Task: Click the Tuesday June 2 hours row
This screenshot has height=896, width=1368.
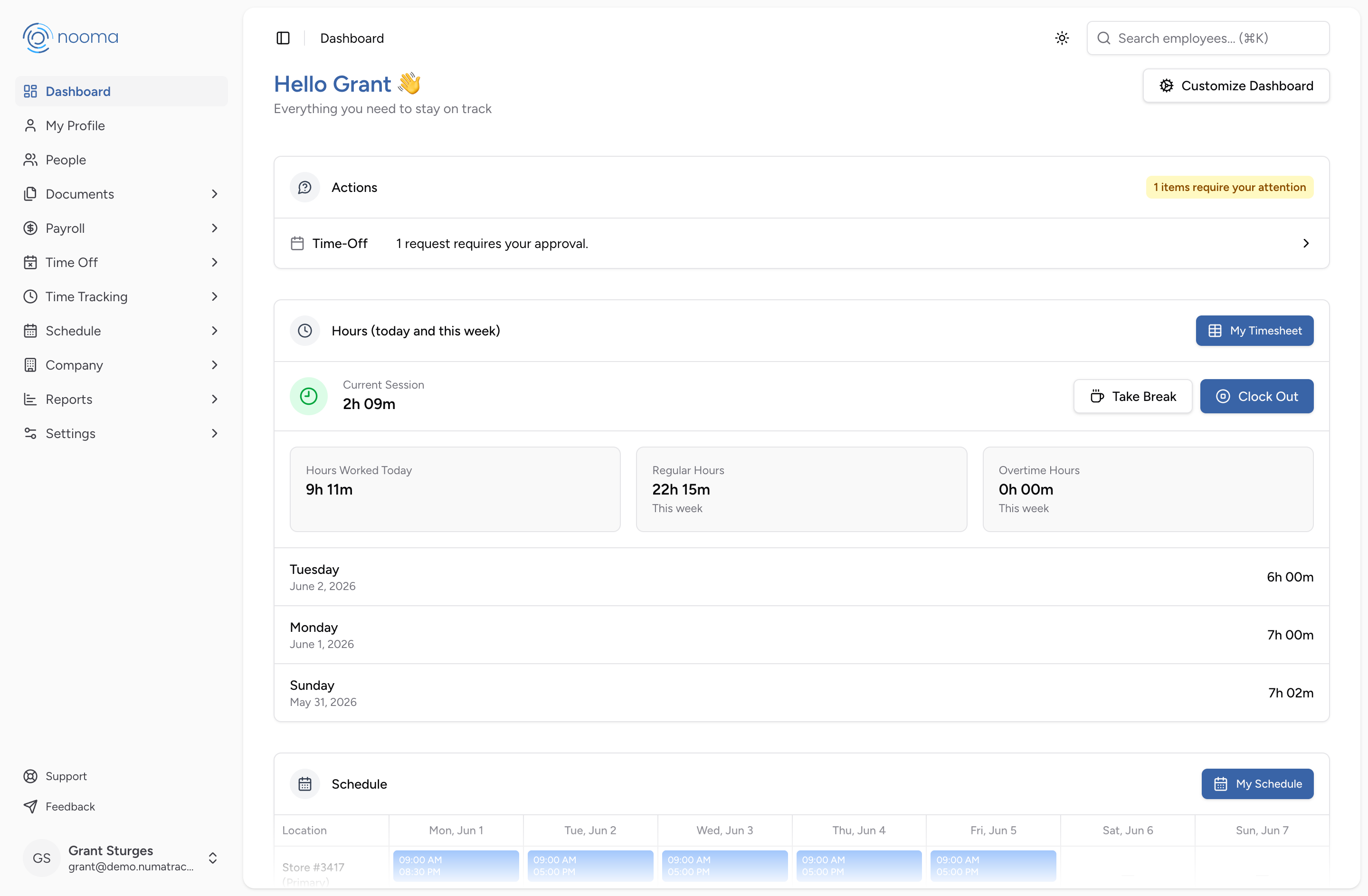Action: [801, 577]
